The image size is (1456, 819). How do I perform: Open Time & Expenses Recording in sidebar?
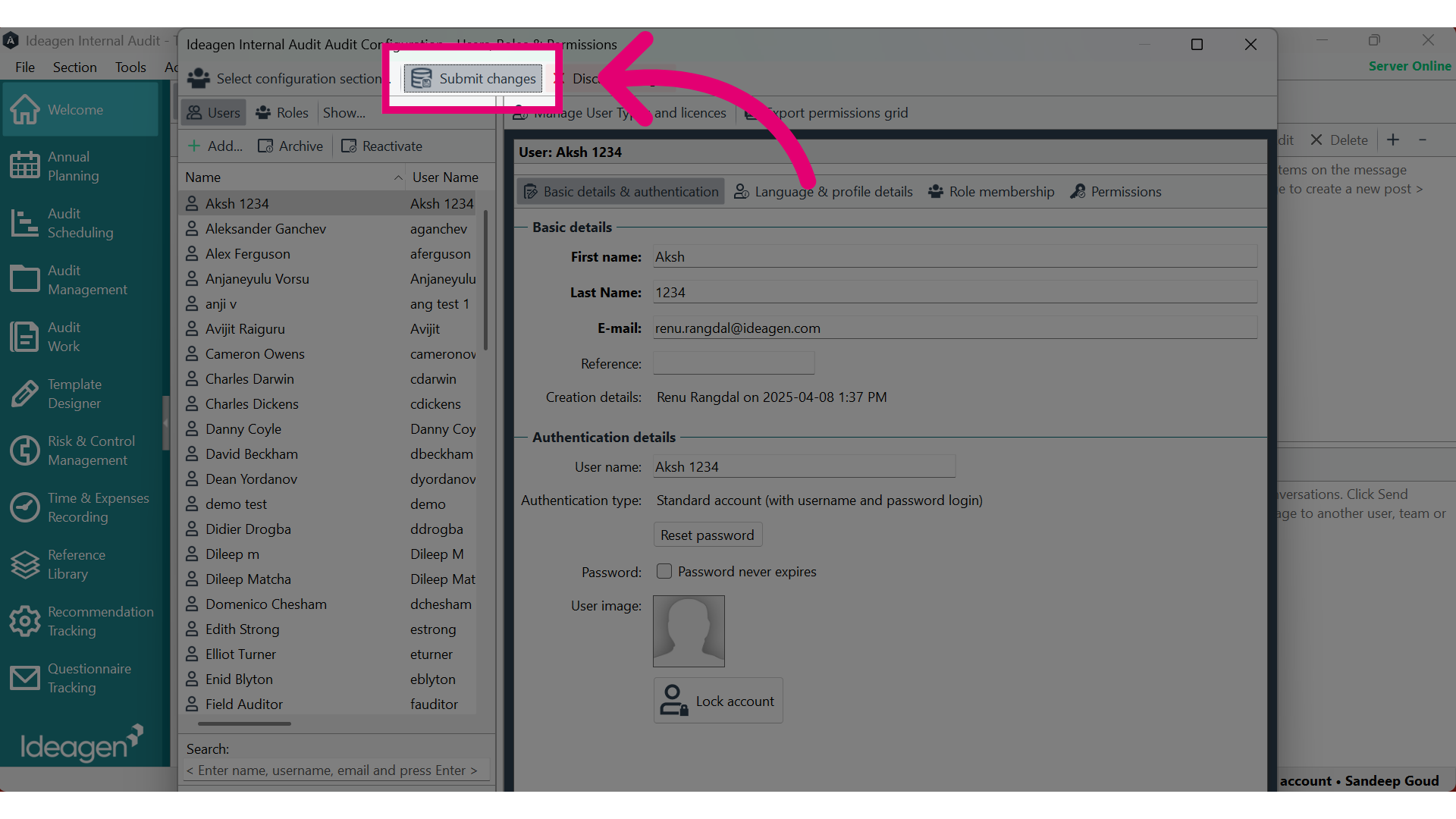coord(80,507)
